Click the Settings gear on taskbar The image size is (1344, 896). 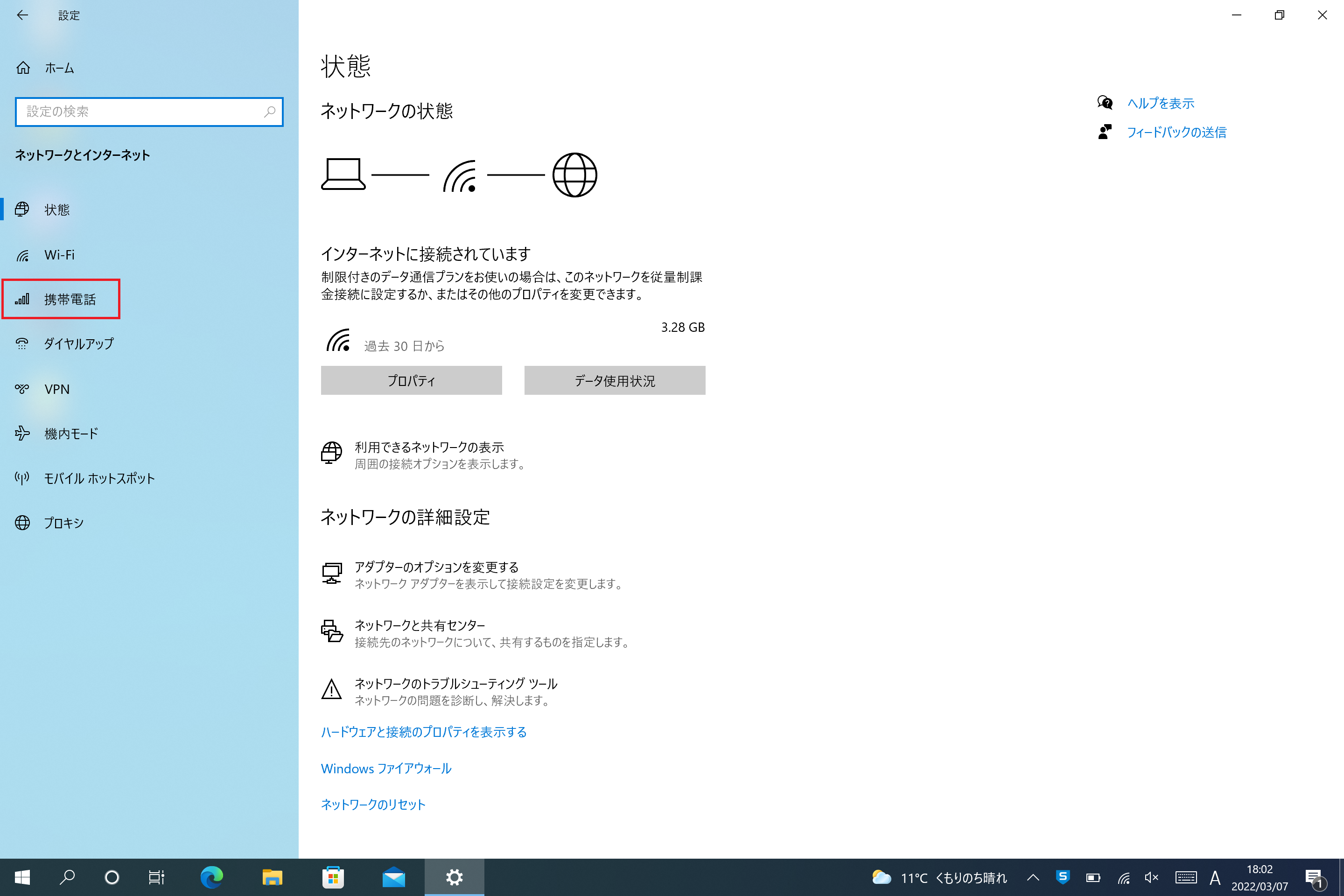click(x=454, y=877)
